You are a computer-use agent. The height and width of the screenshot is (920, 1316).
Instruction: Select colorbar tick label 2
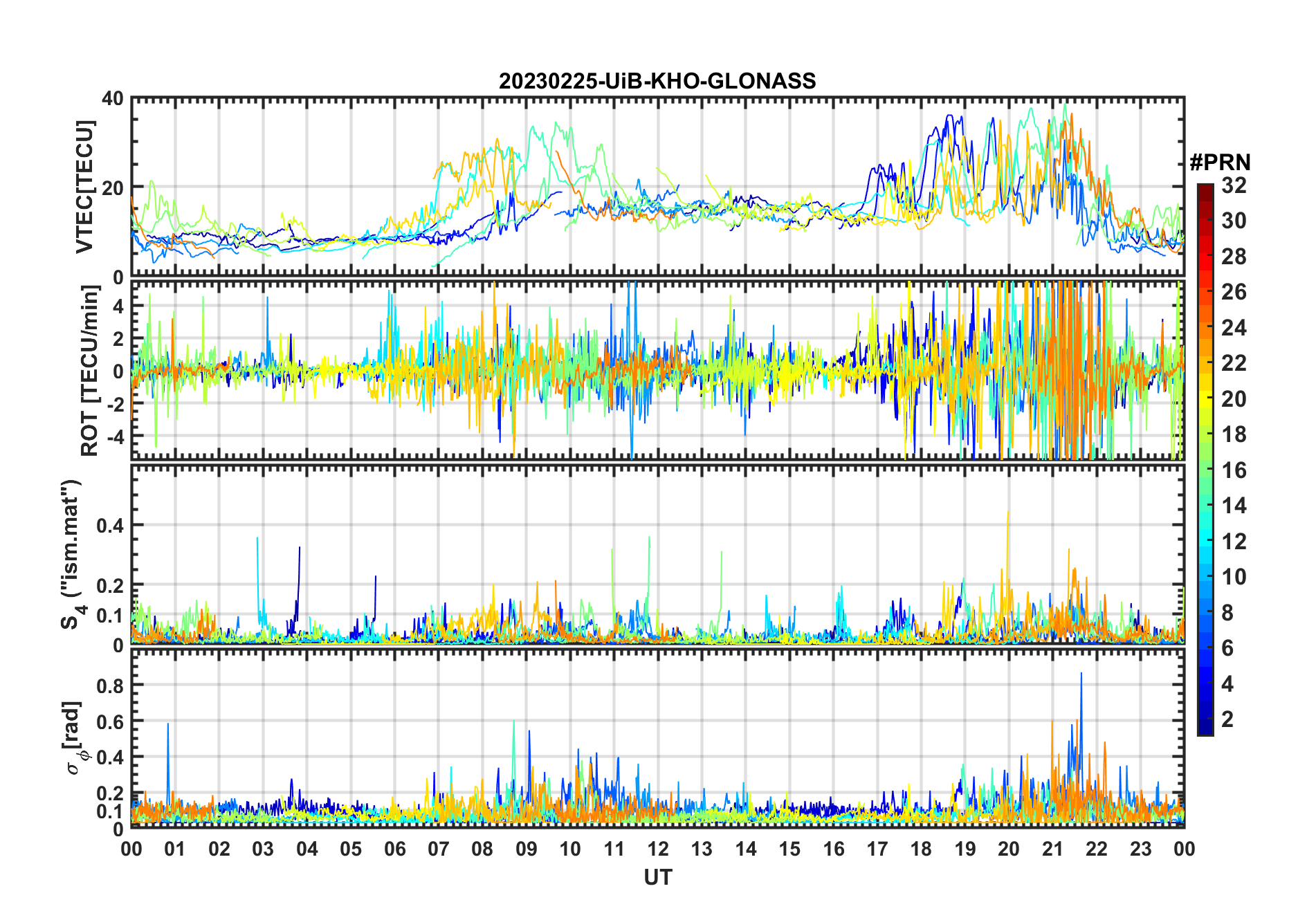(1227, 719)
